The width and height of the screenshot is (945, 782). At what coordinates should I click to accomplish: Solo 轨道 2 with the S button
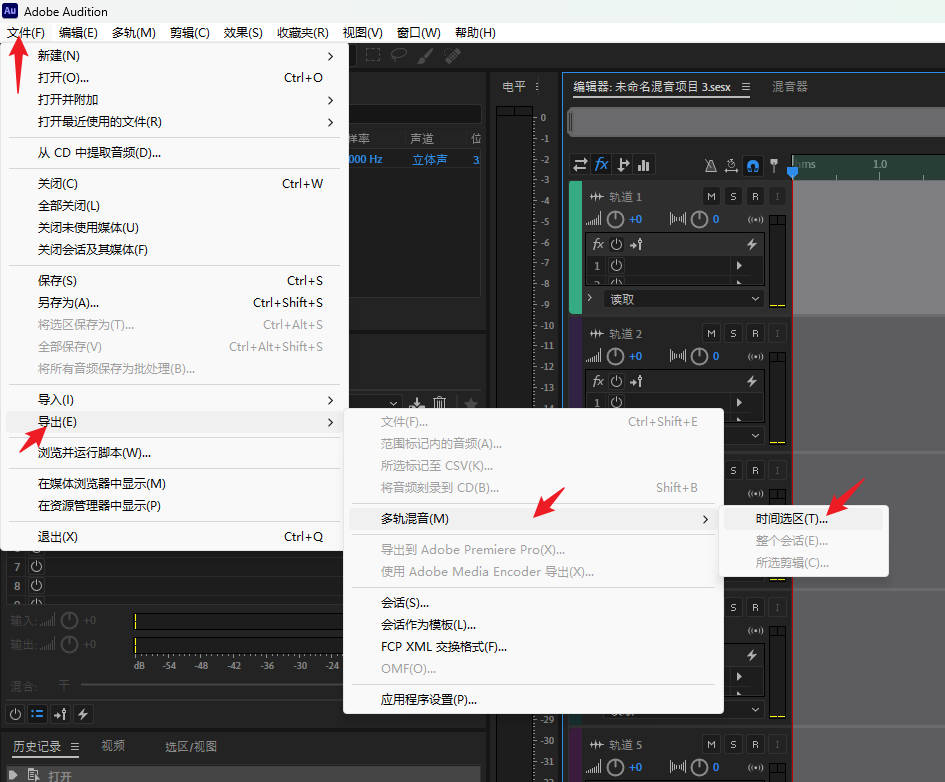tap(733, 334)
